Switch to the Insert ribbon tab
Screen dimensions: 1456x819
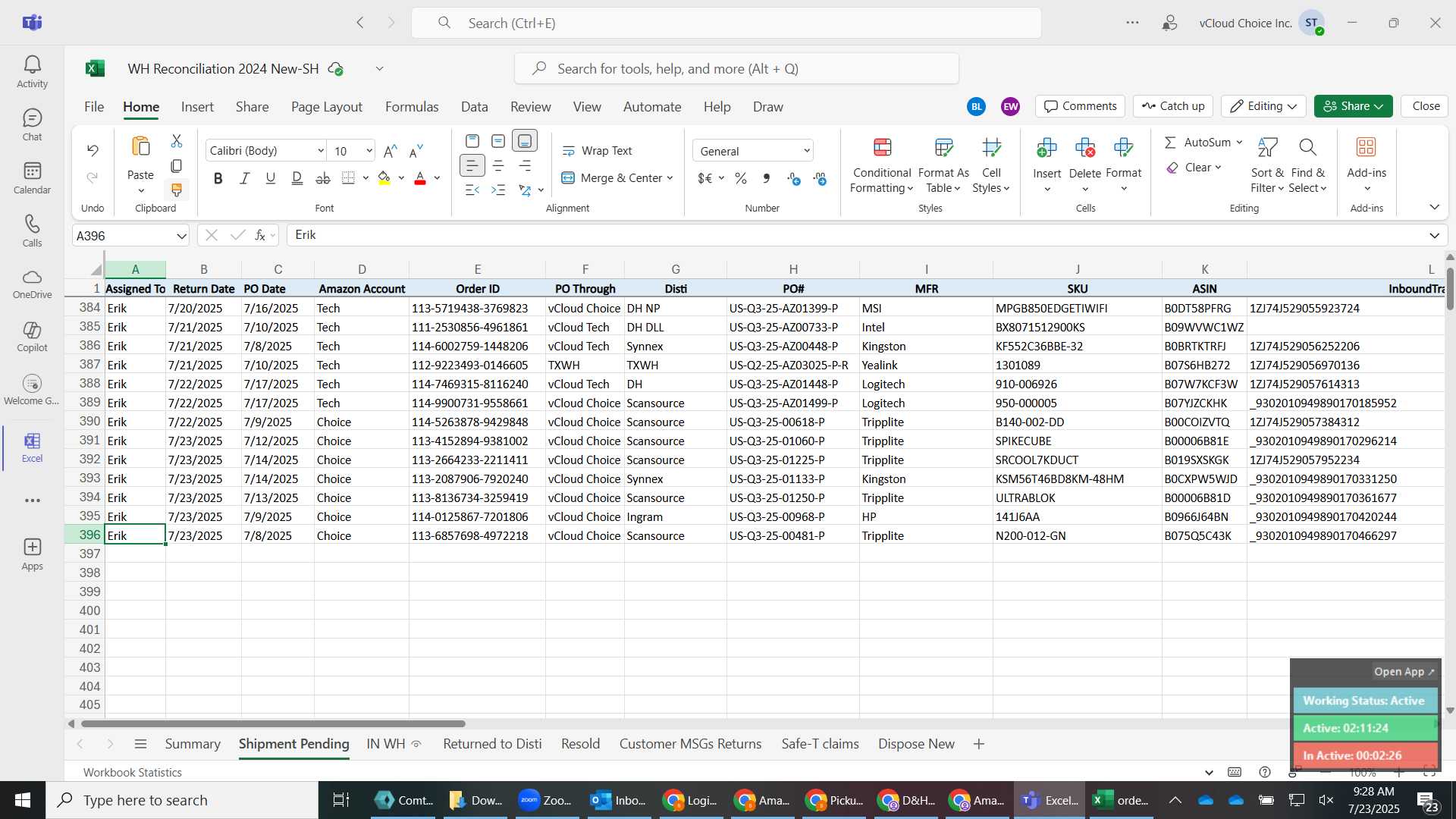coord(197,107)
